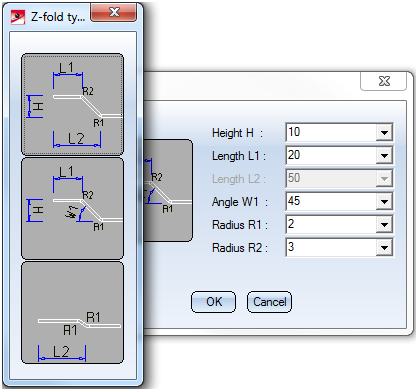Click the Radius R2 field showing 3

click(x=331, y=248)
